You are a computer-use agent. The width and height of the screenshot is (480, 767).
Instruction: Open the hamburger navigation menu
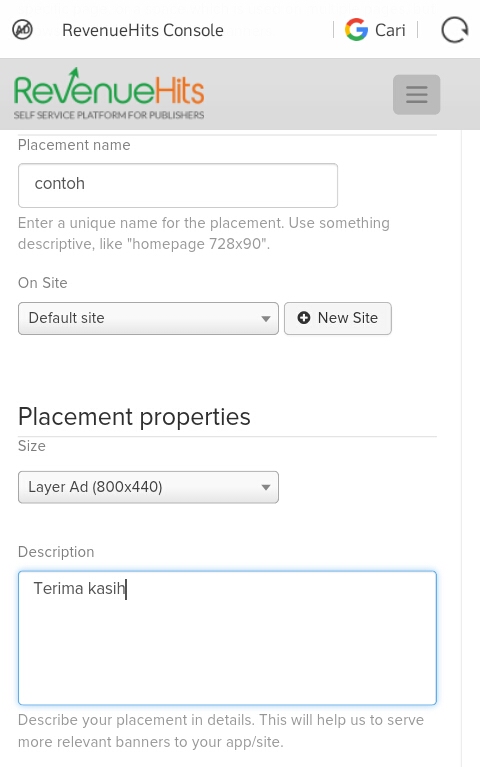(x=416, y=94)
